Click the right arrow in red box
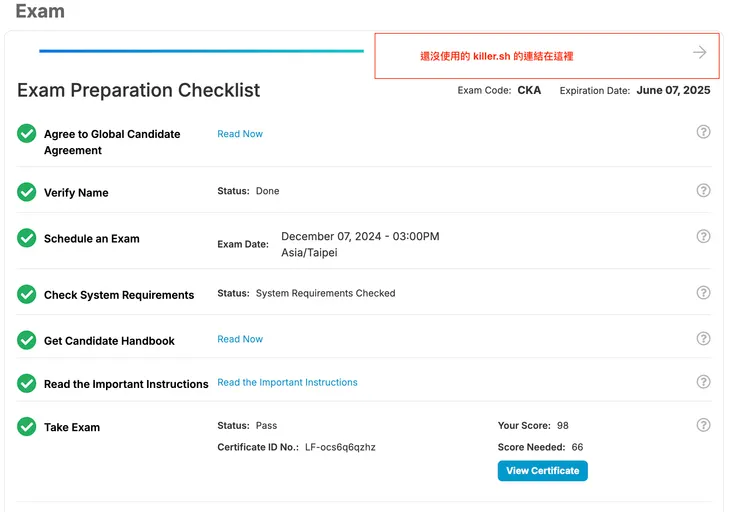This screenshot has width=740, height=512. point(699,53)
